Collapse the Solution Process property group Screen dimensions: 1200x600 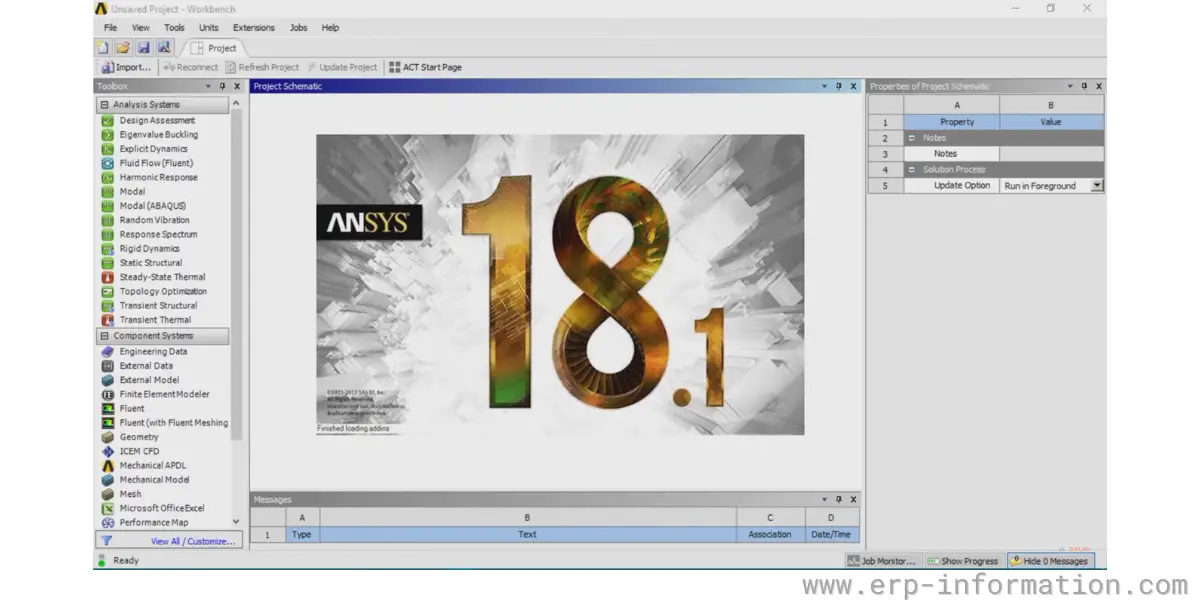tap(911, 170)
